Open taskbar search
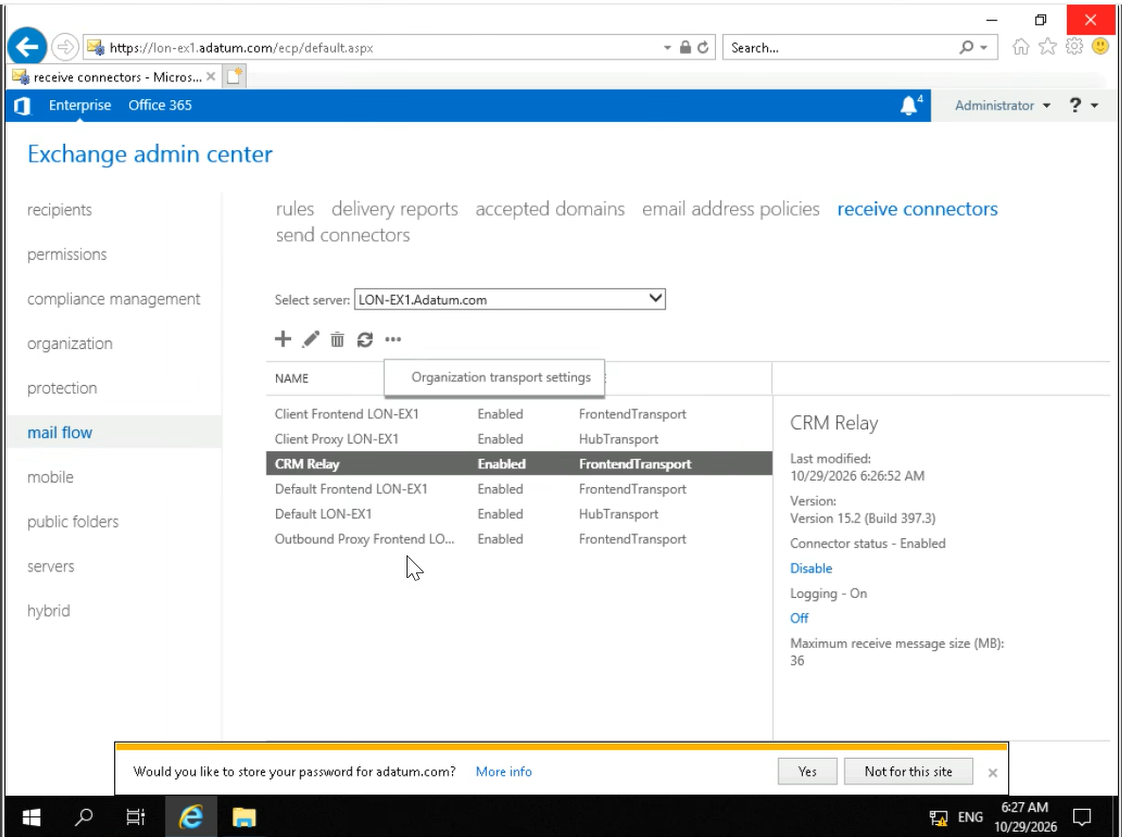The height and width of the screenshot is (837, 1122). click(84, 816)
